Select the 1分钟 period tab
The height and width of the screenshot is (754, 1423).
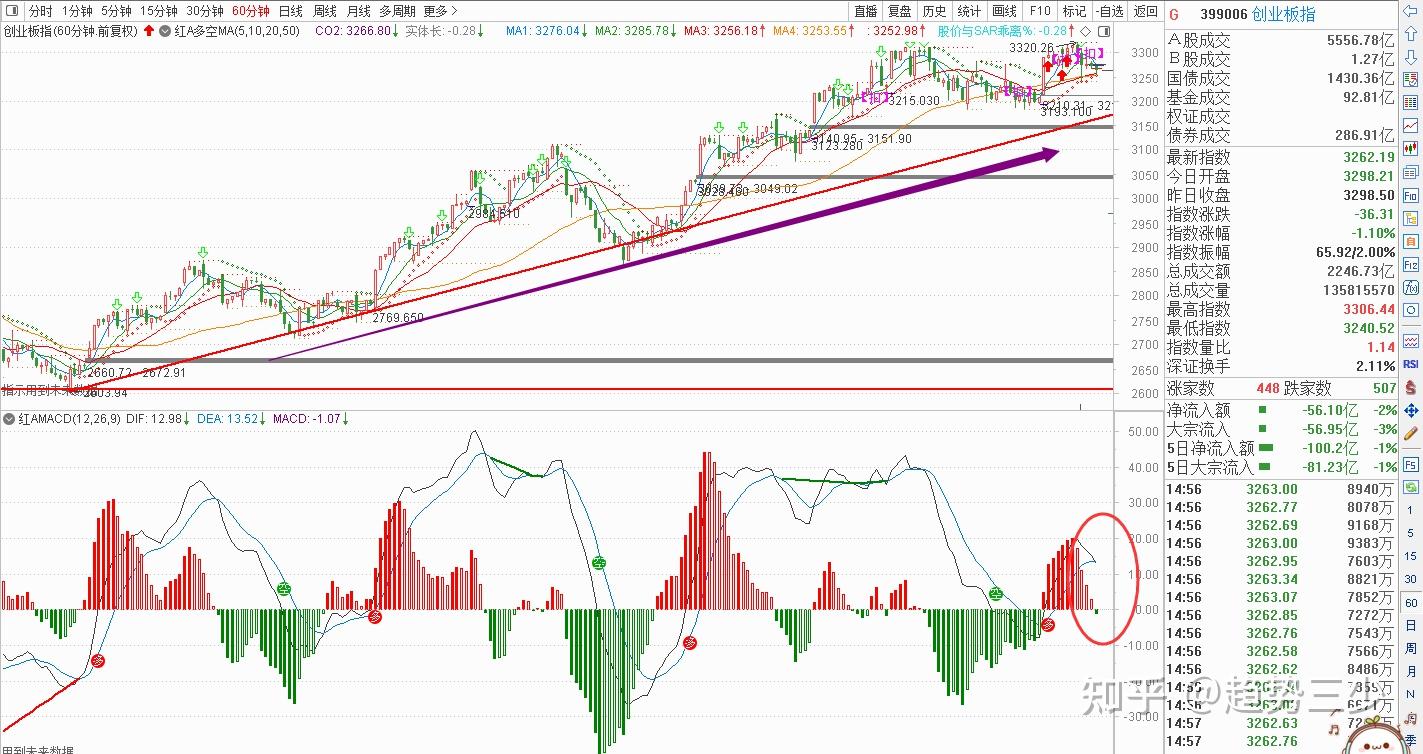point(77,11)
